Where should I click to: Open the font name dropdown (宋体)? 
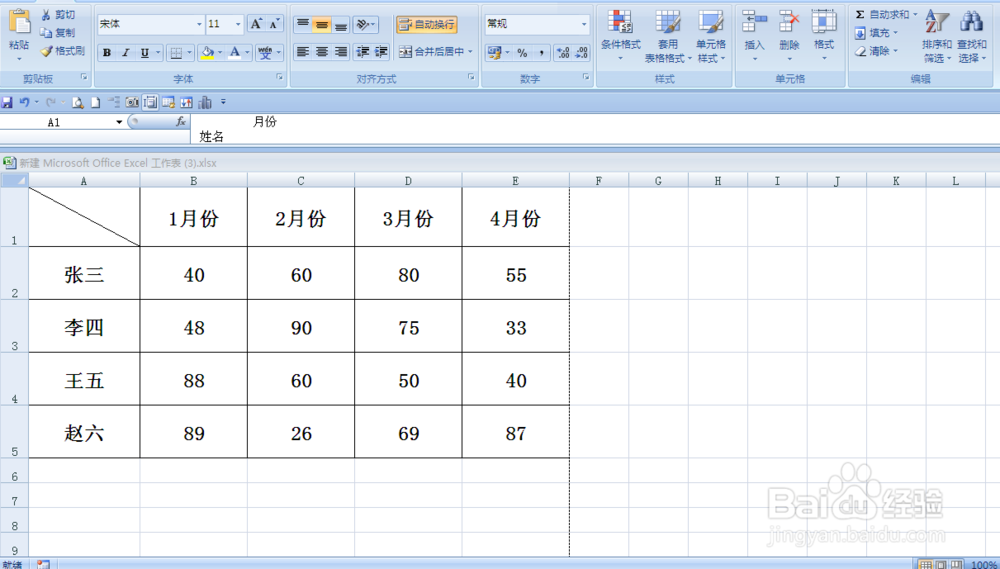[x=199, y=24]
